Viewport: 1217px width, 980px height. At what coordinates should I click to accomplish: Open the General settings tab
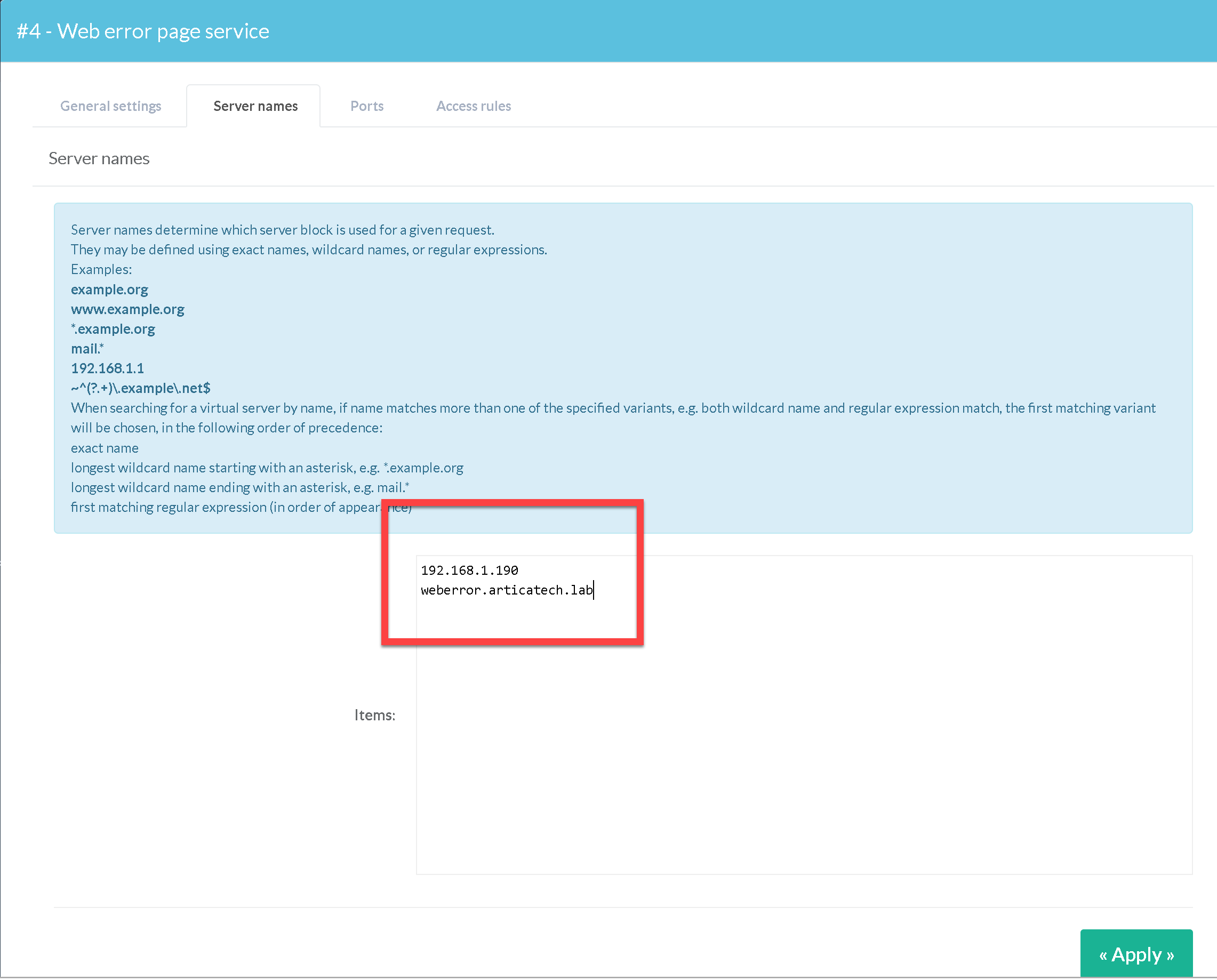point(111,106)
